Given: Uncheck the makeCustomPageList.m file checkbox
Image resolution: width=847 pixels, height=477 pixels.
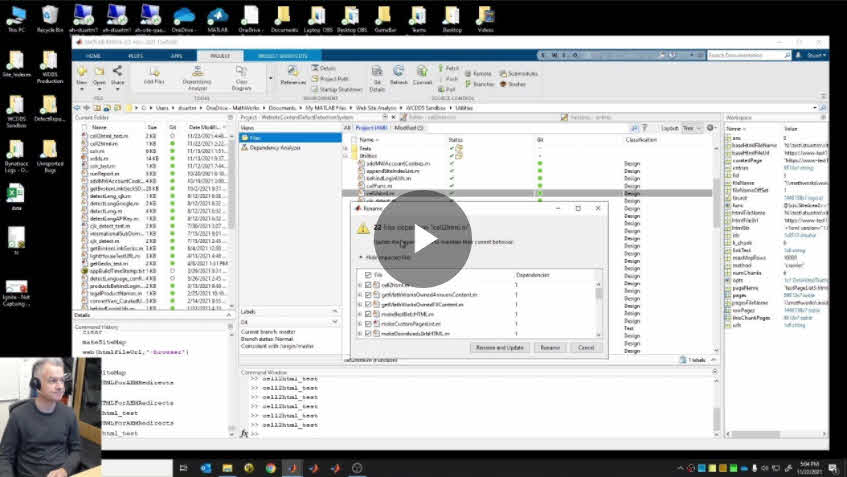Looking at the screenshot, I should pos(368,321).
